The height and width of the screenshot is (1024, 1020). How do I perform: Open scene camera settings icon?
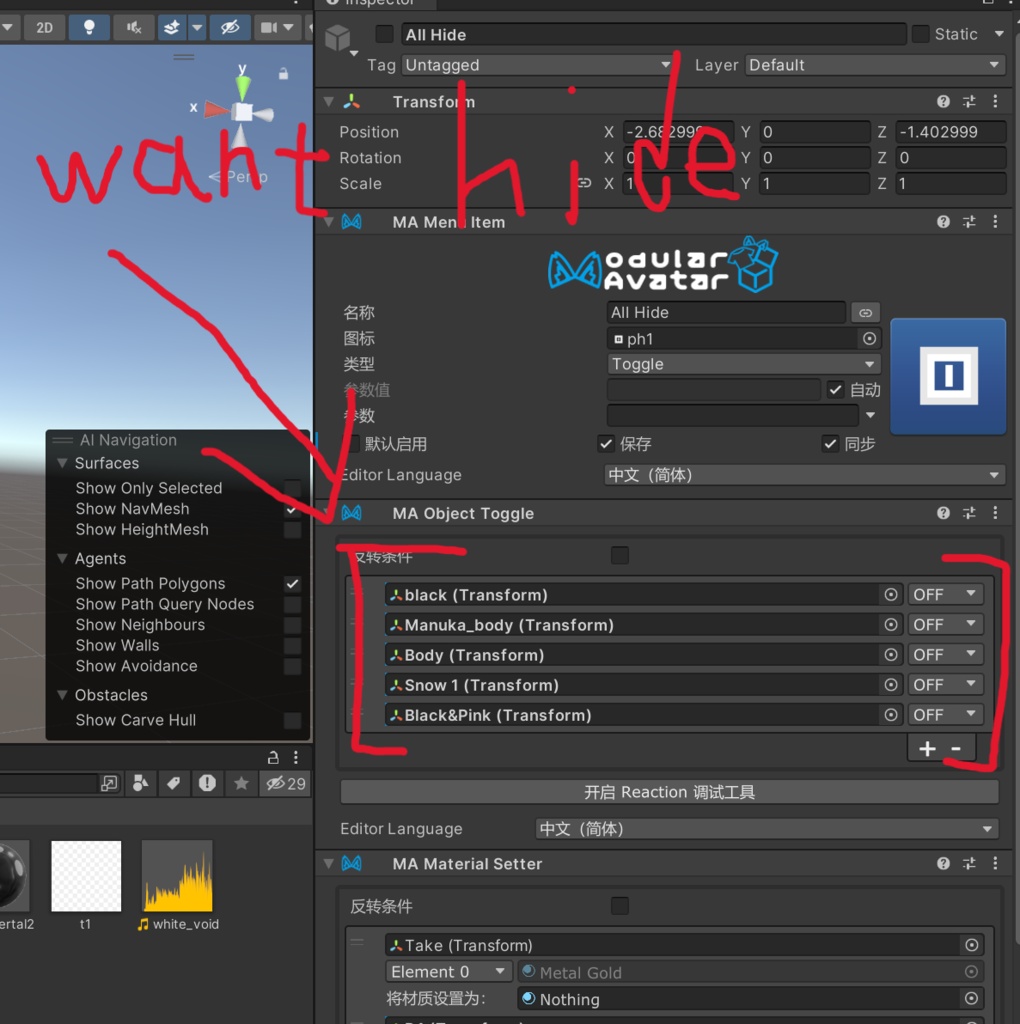[x=269, y=27]
